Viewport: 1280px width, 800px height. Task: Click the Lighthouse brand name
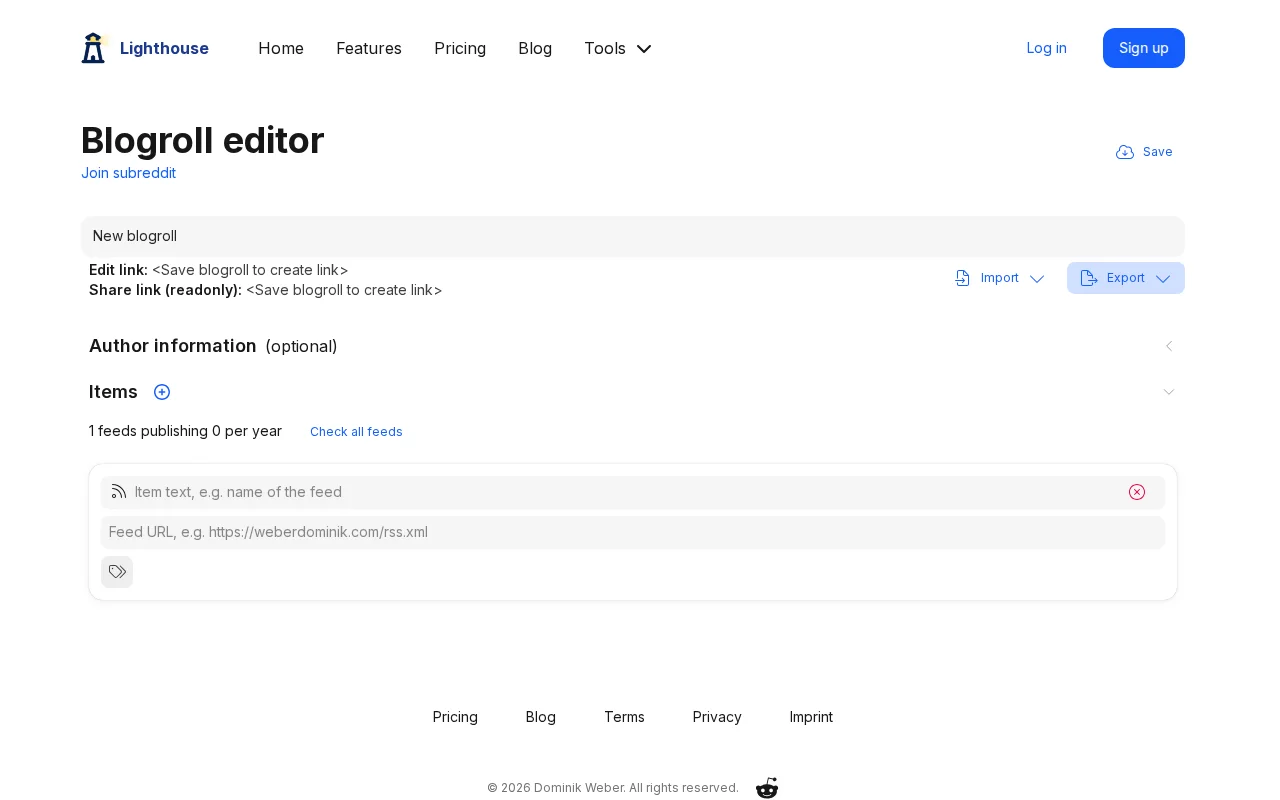tap(164, 48)
